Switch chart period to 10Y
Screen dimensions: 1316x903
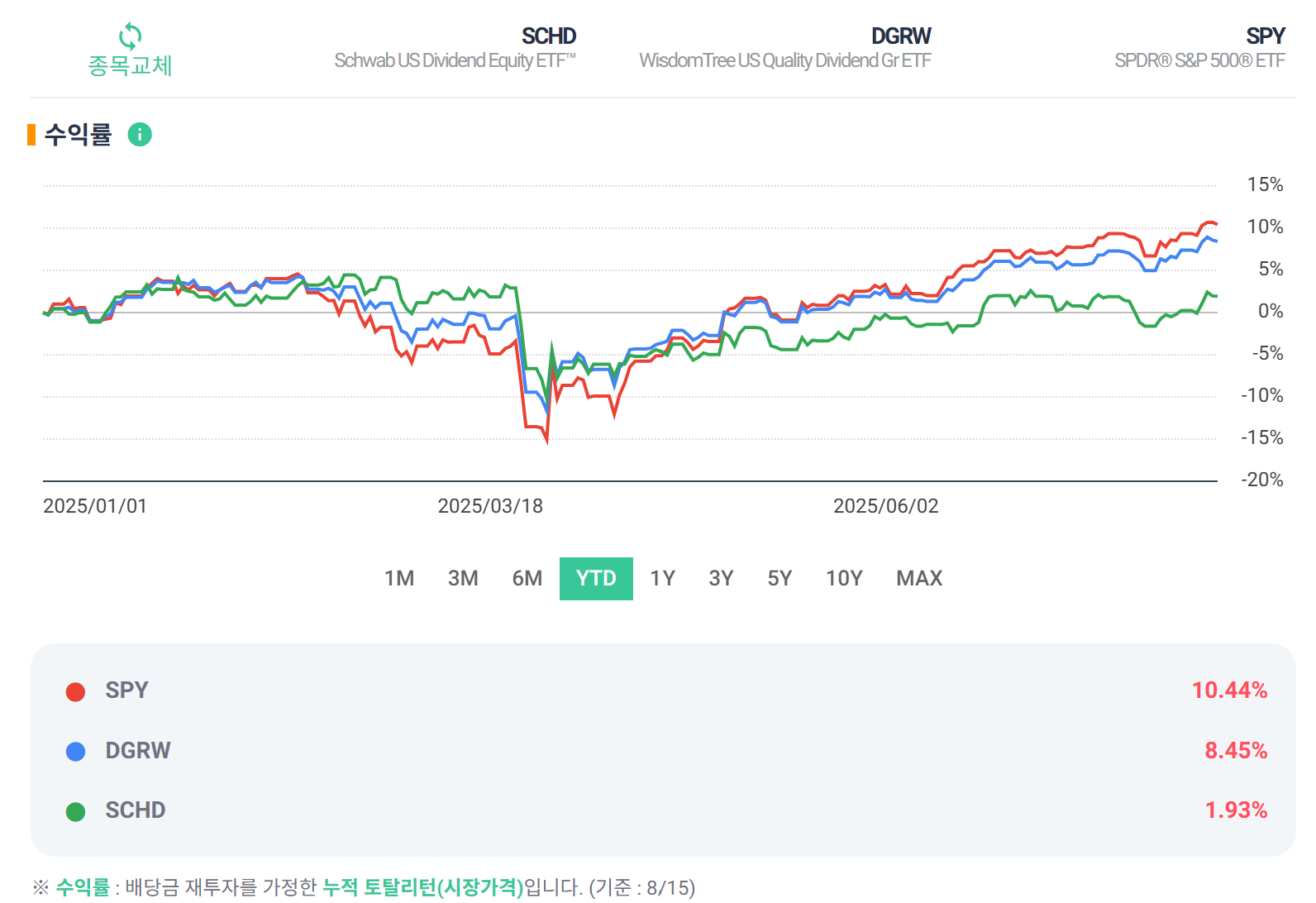[x=844, y=578]
